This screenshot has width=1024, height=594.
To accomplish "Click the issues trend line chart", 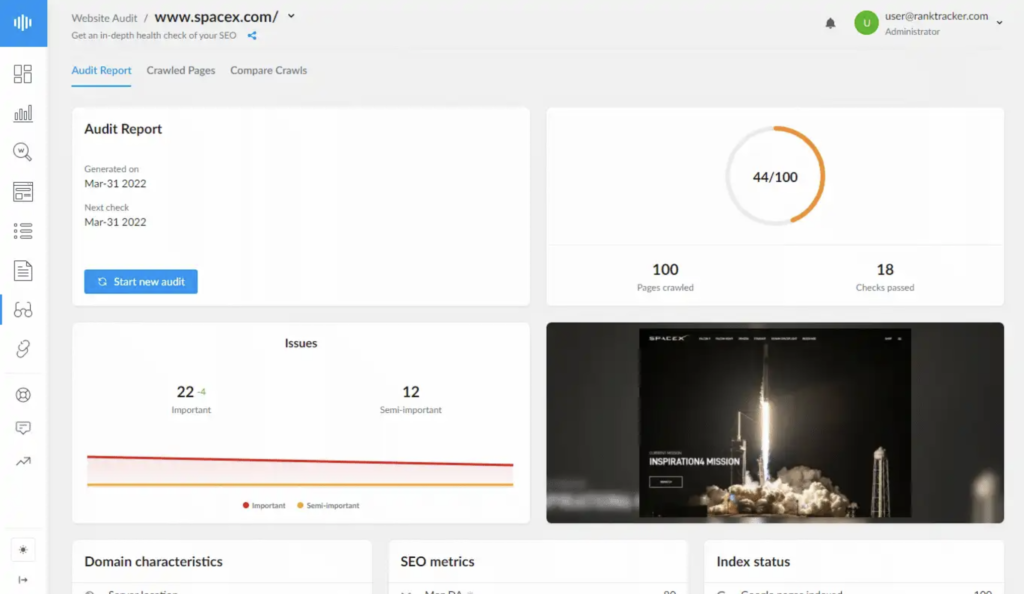I will (x=300, y=471).
